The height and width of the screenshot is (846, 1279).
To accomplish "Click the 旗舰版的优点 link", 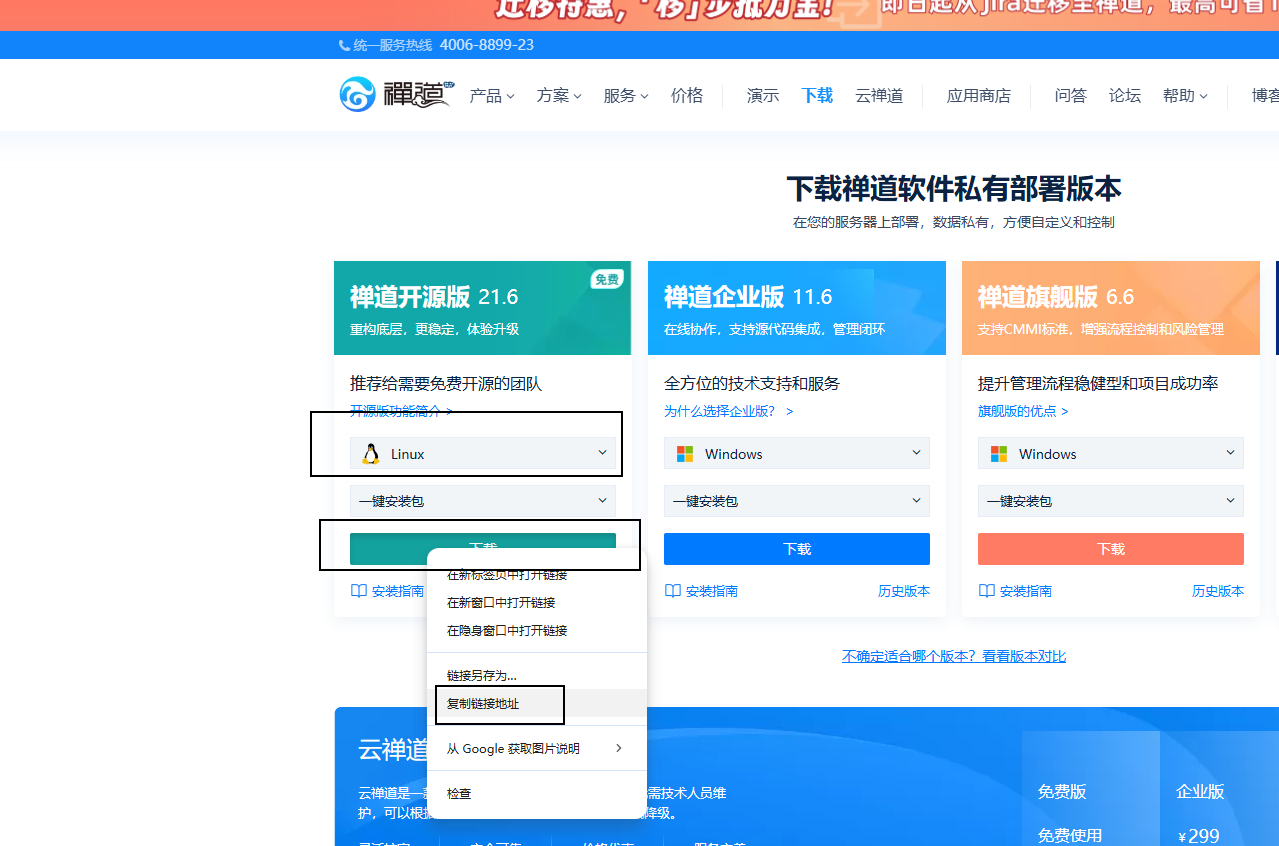I will [x=1023, y=411].
